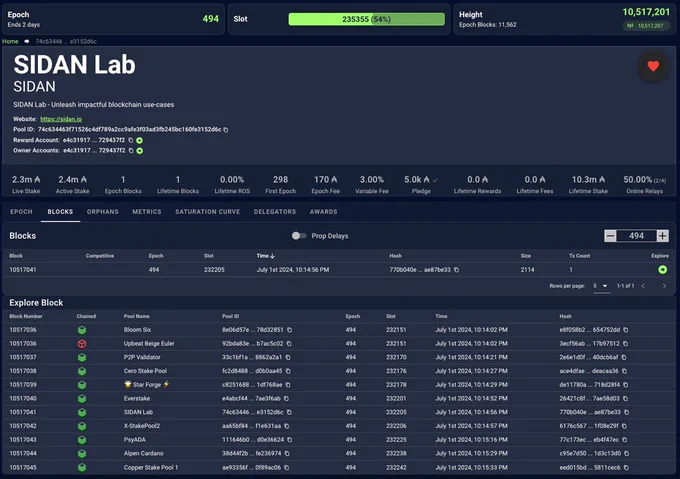680x479 pixels.
Task: Click block number 10517045
Action: pos(23,468)
